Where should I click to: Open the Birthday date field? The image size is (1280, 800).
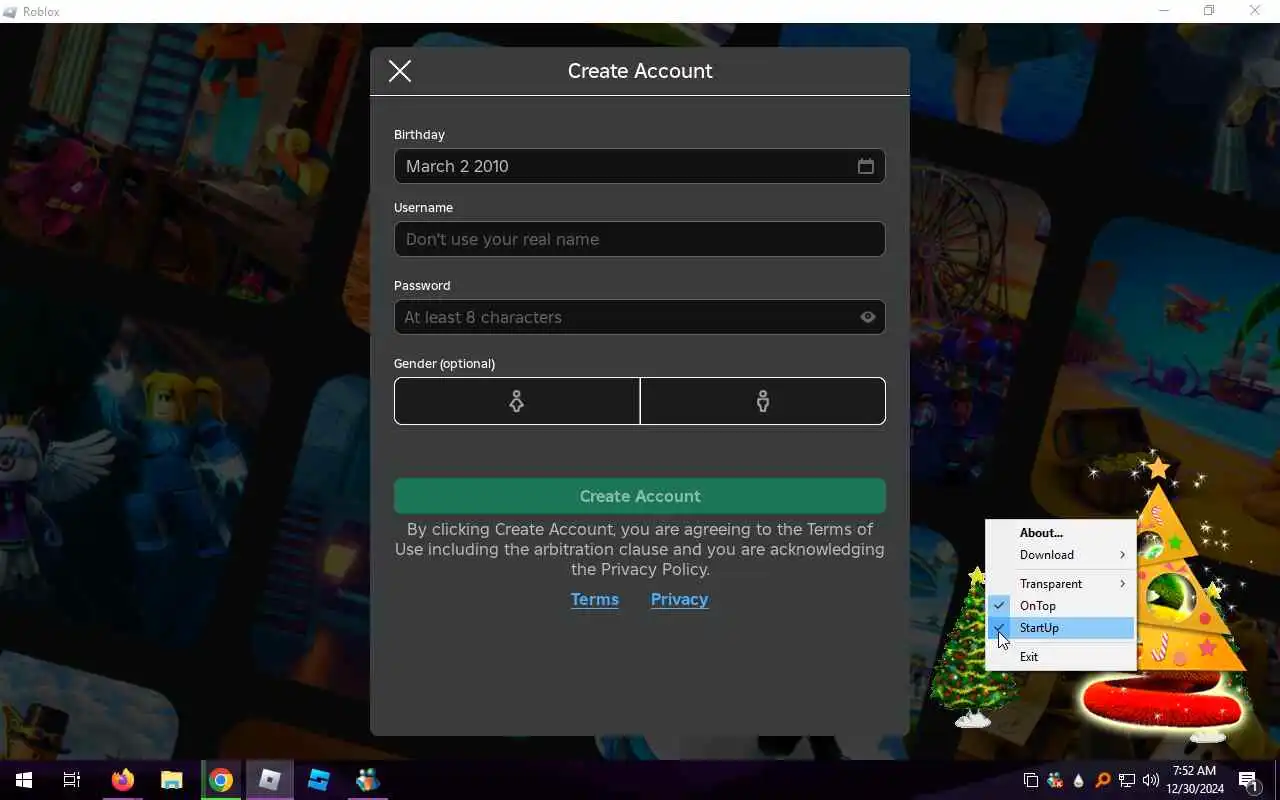tap(640, 166)
